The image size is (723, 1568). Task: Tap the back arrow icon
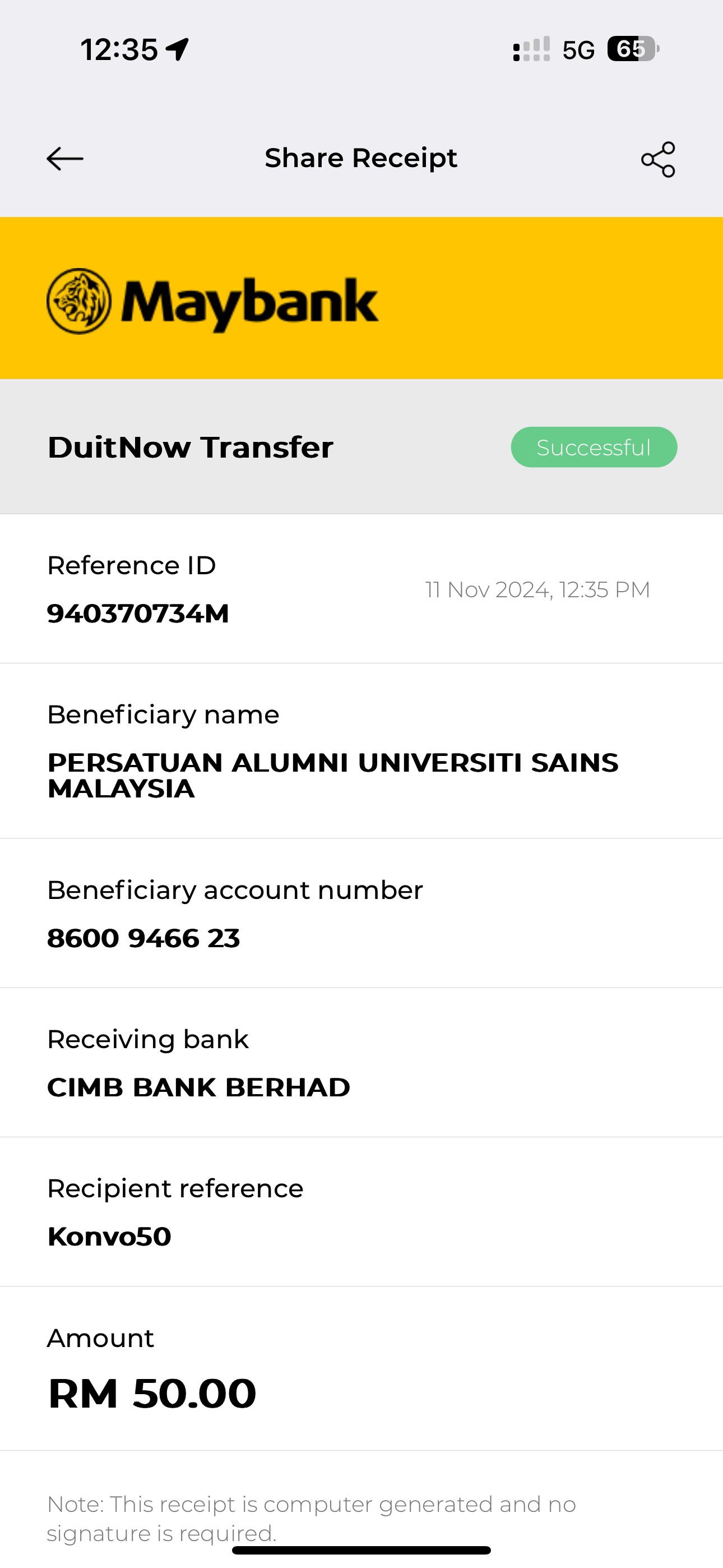pyautogui.click(x=65, y=159)
